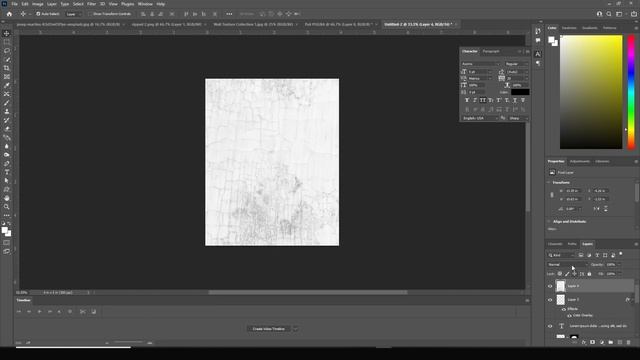Click the Create Video Timeline button
This screenshot has width=640, height=360.
[x=269, y=329]
